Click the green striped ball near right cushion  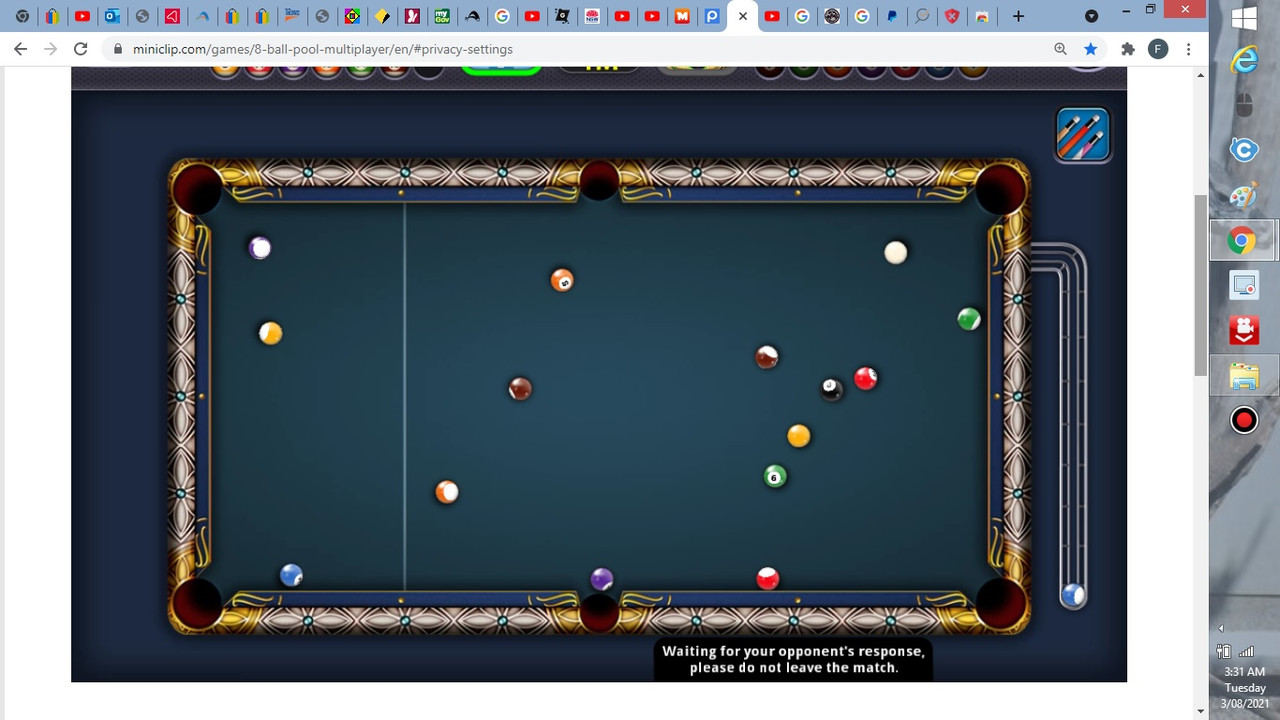click(969, 319)
